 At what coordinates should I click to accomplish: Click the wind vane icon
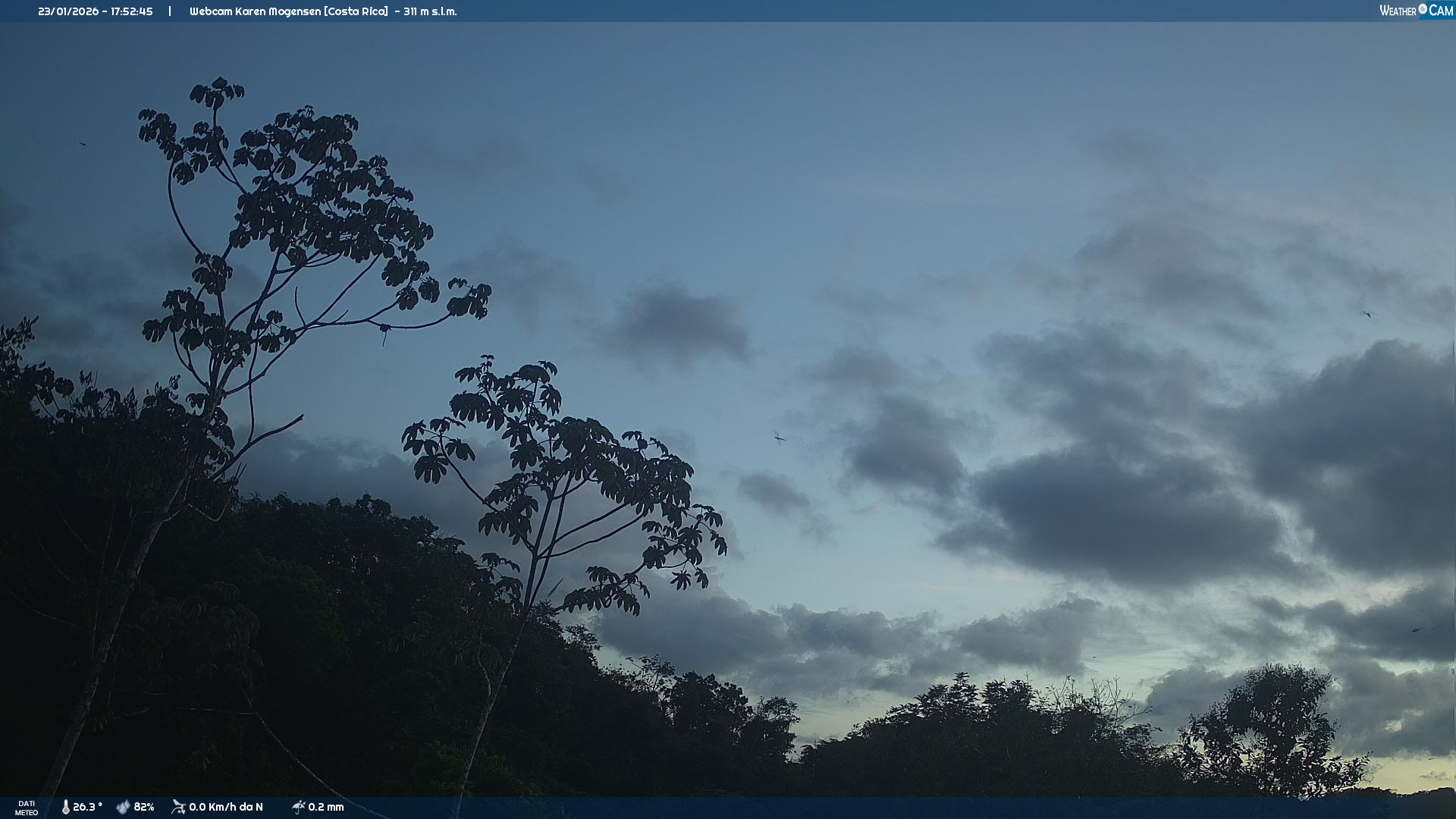[x=178, y=807]
